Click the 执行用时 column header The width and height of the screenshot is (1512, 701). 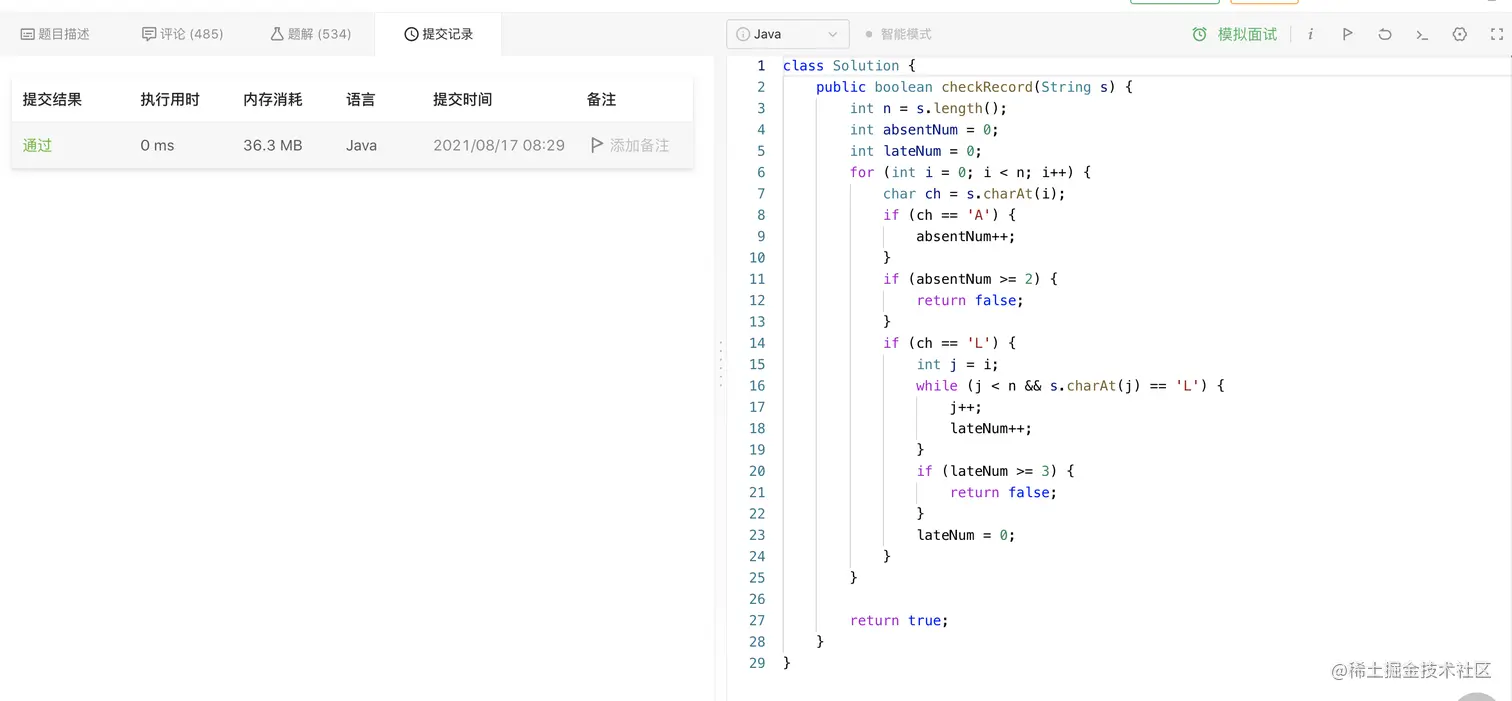click(170, 99)
